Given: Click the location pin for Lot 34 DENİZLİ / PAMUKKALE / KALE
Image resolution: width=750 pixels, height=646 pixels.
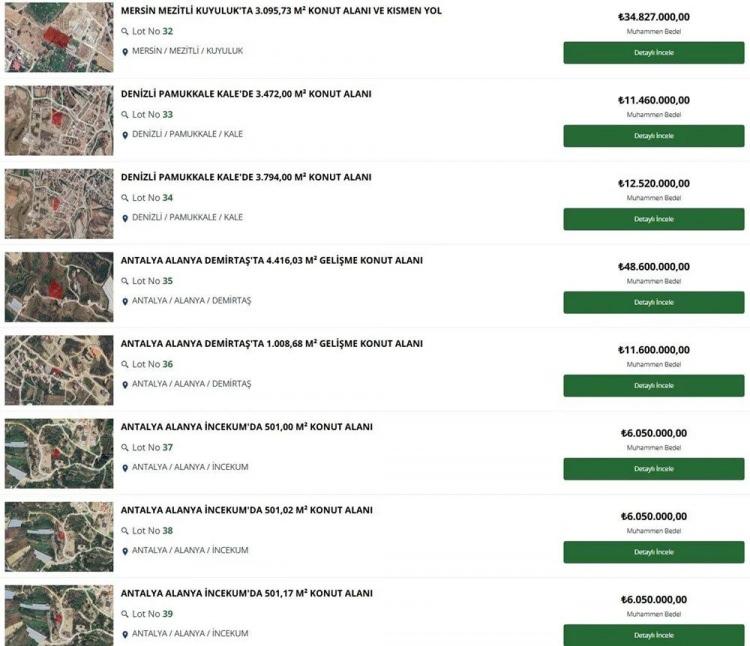Looking at the screenshot, I should coord(125,218).
